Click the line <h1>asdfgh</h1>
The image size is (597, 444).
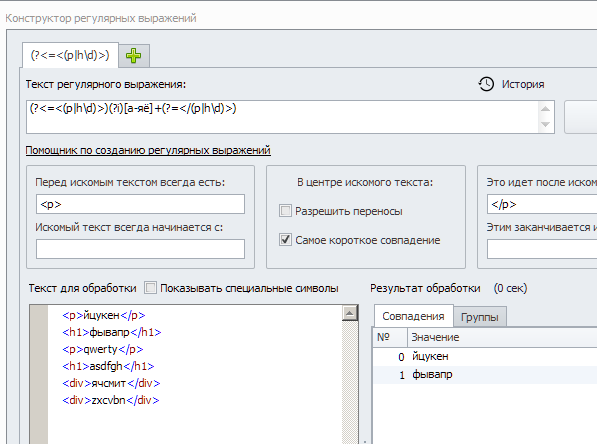coord(108,366)
